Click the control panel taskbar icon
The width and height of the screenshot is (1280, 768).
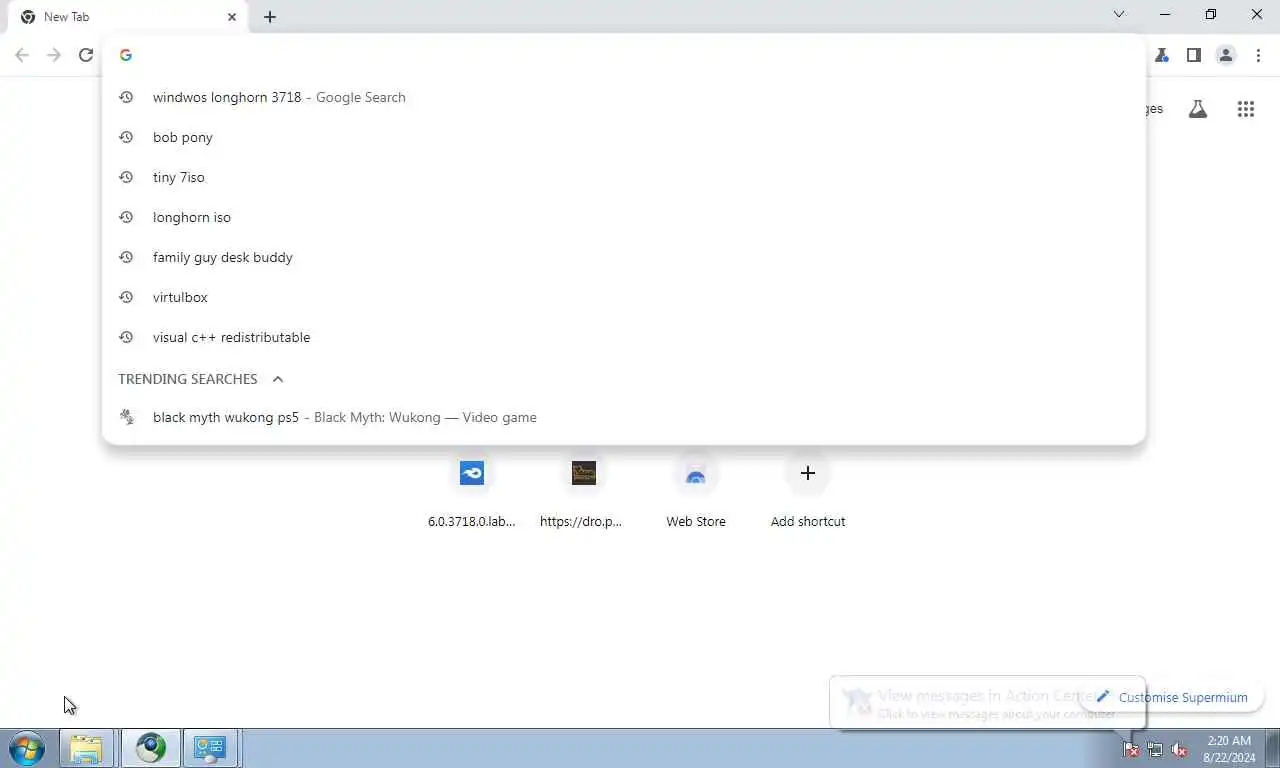tap(211, 748)
